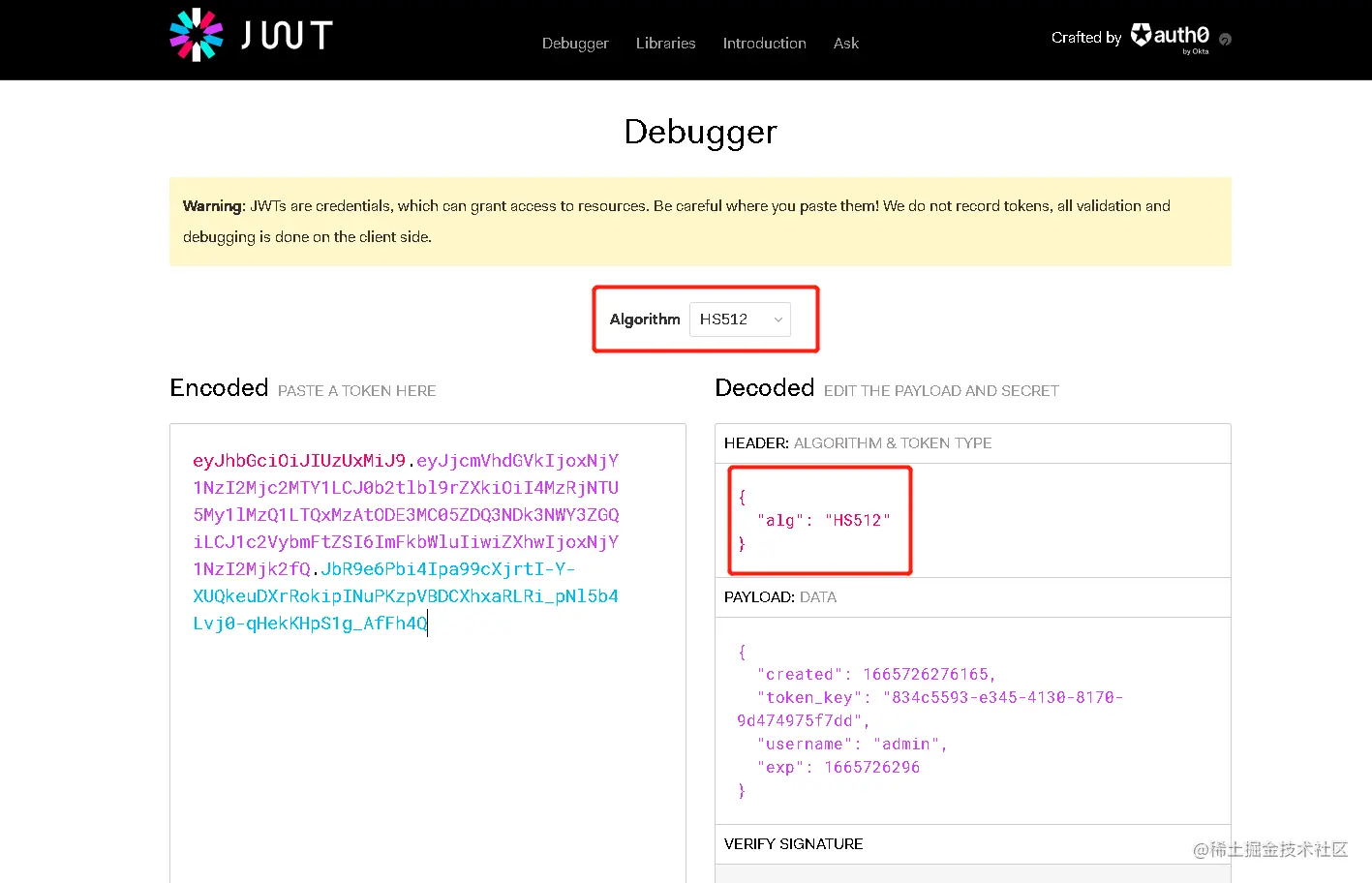Click the red header segment of encoded token

pyautogui.click(x=299, y=461)
